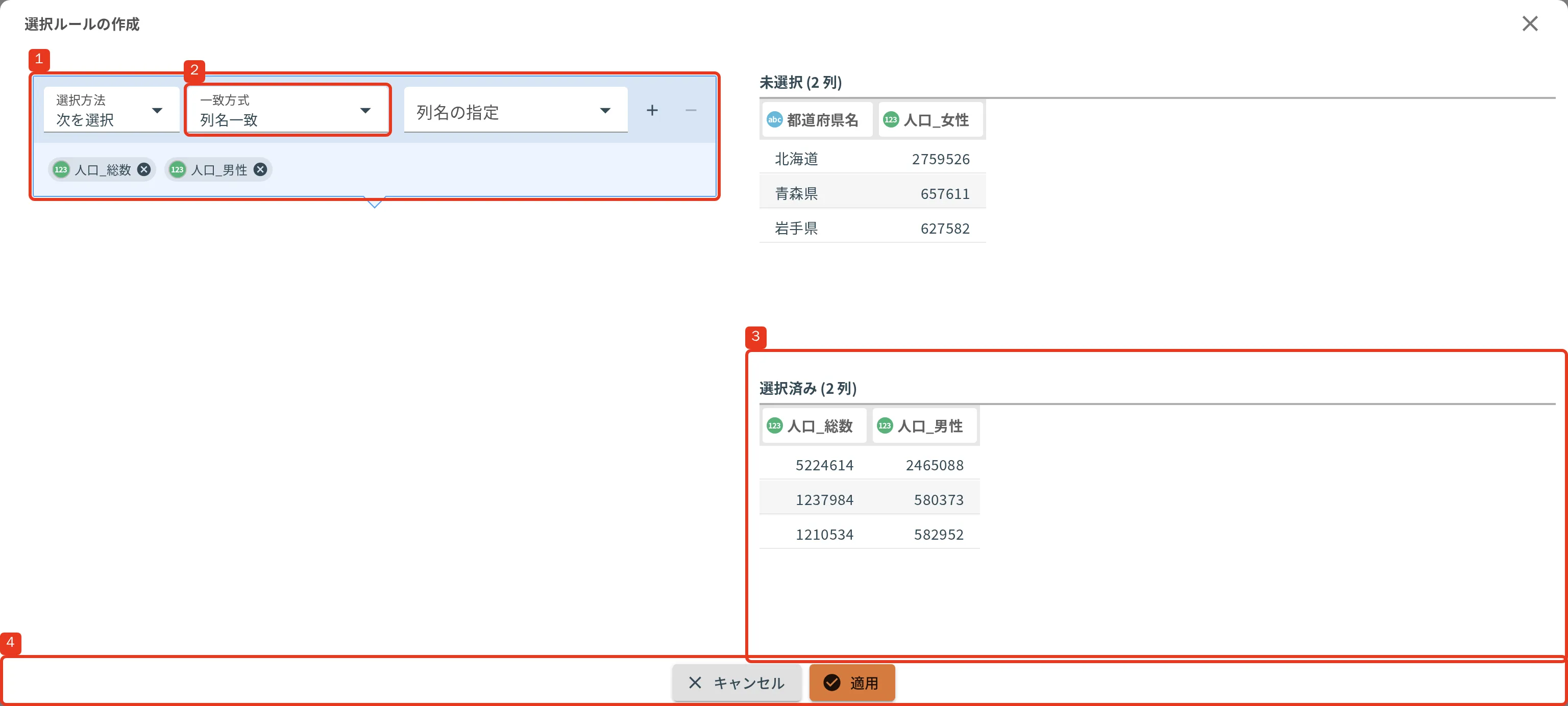
Task: Click the 岩手県 cell
Action: point(796,229)
